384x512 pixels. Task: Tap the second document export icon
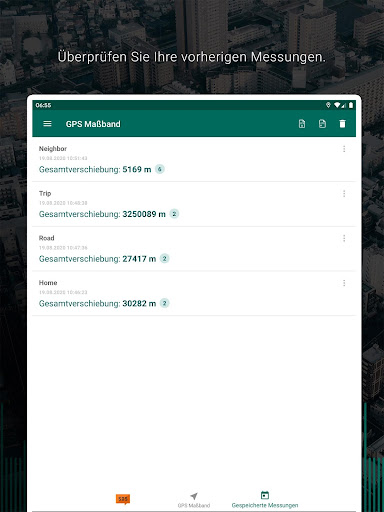click(x=322, y=124)
